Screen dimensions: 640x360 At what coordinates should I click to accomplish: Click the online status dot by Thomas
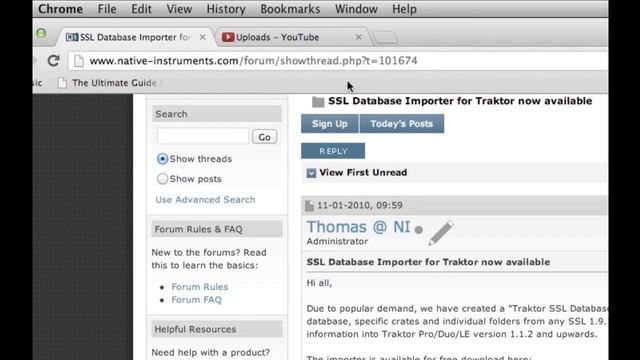tap(418, 230)
